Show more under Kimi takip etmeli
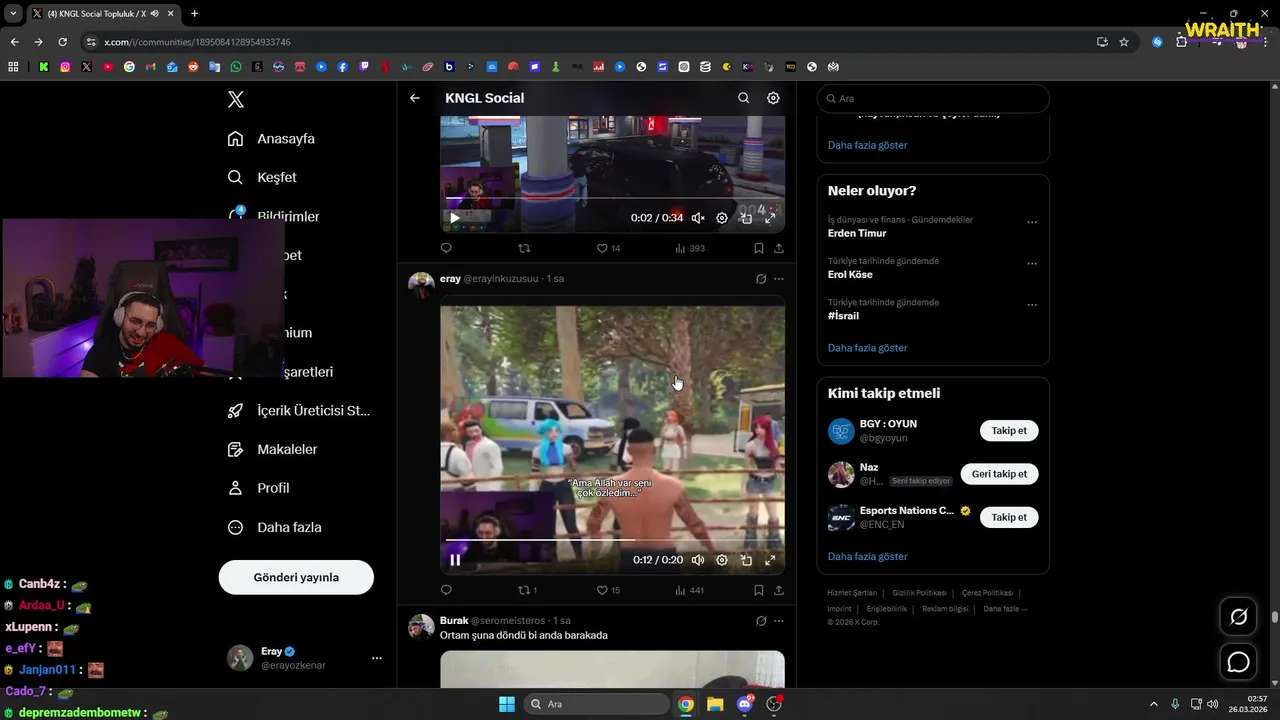The height and width of the screenshot is (720, 1280). tap(867, 556)
